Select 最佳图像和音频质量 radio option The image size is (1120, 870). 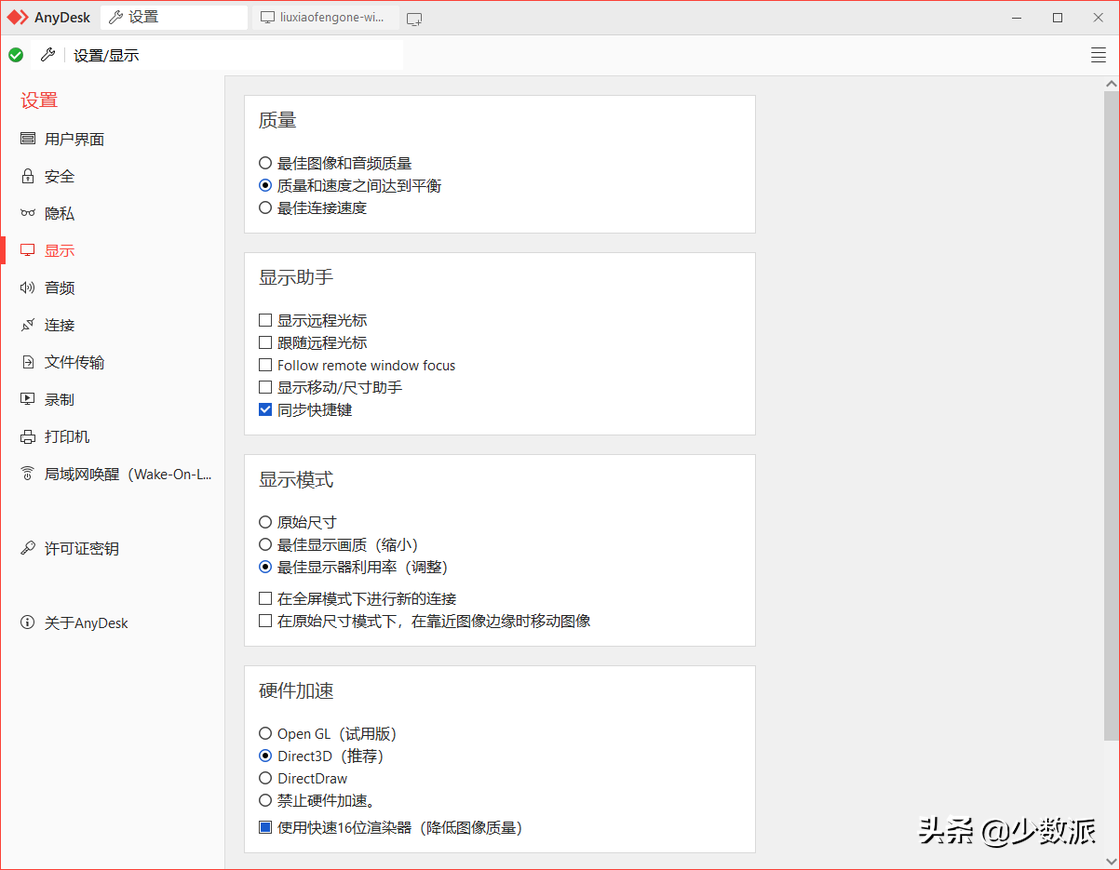coord(265,163)
